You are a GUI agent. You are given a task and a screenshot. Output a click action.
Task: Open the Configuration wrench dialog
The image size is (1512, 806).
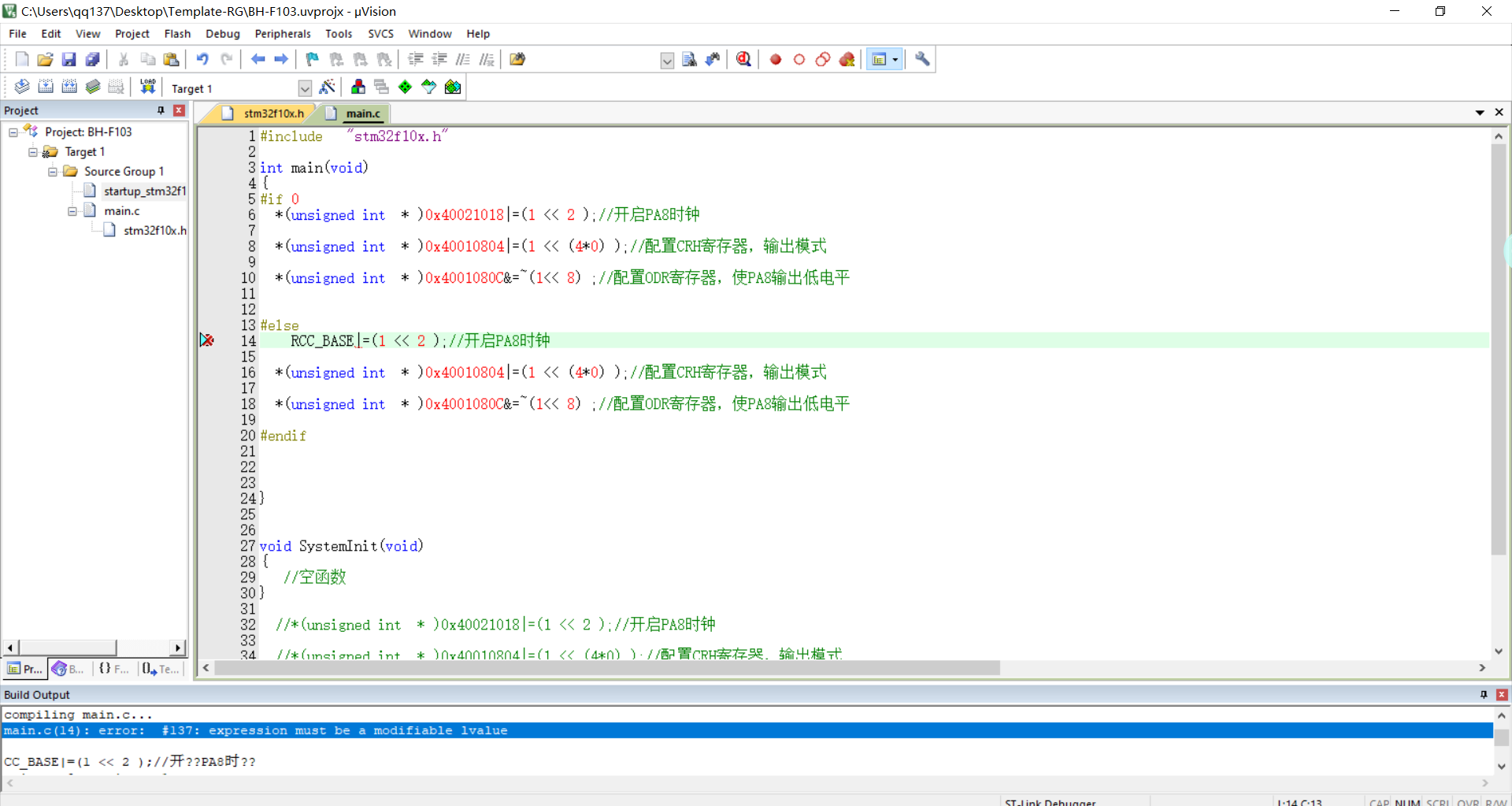921,59
